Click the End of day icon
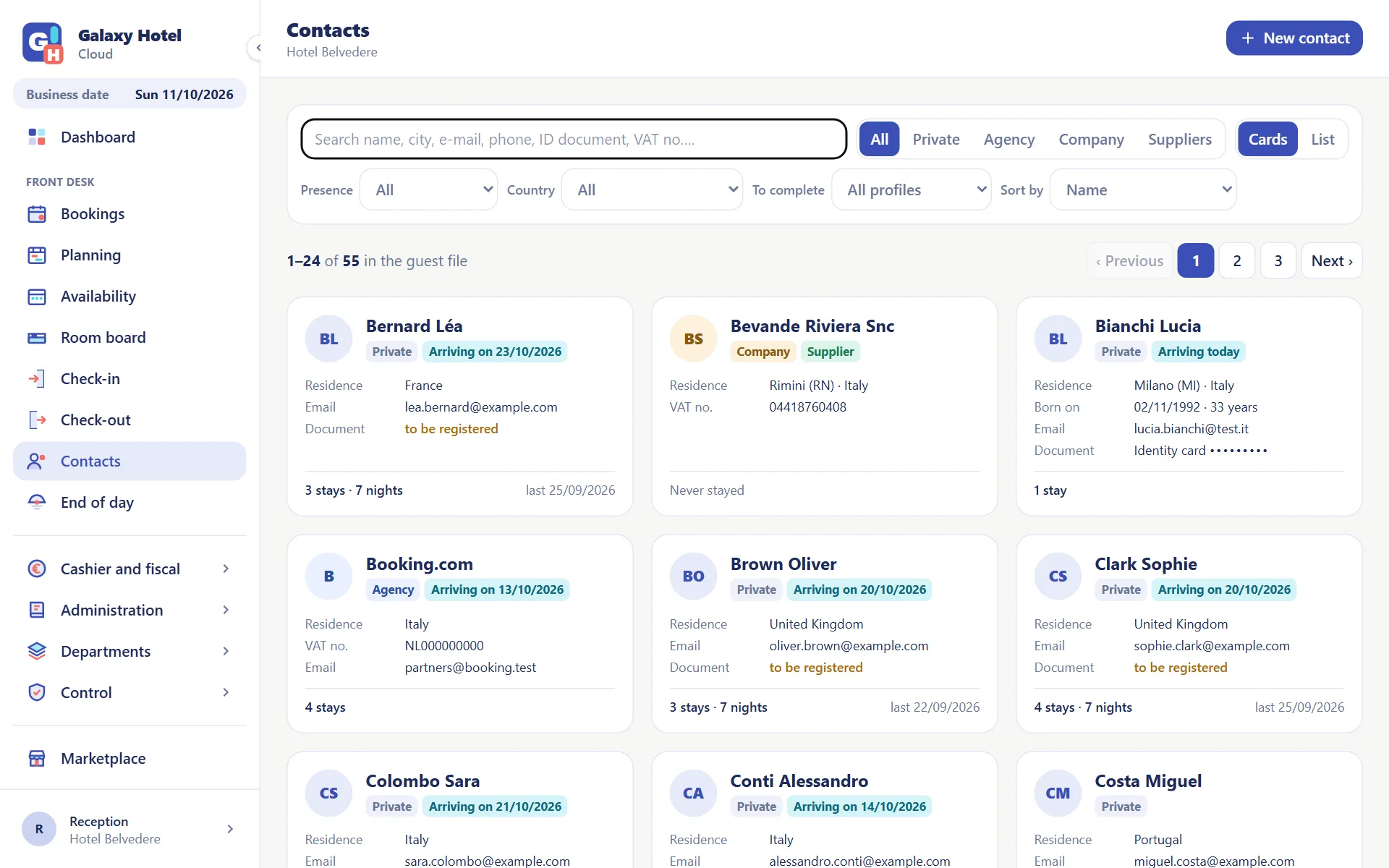Image resolution: width=1389 pixels, height=868 pixels. [37, 502]
